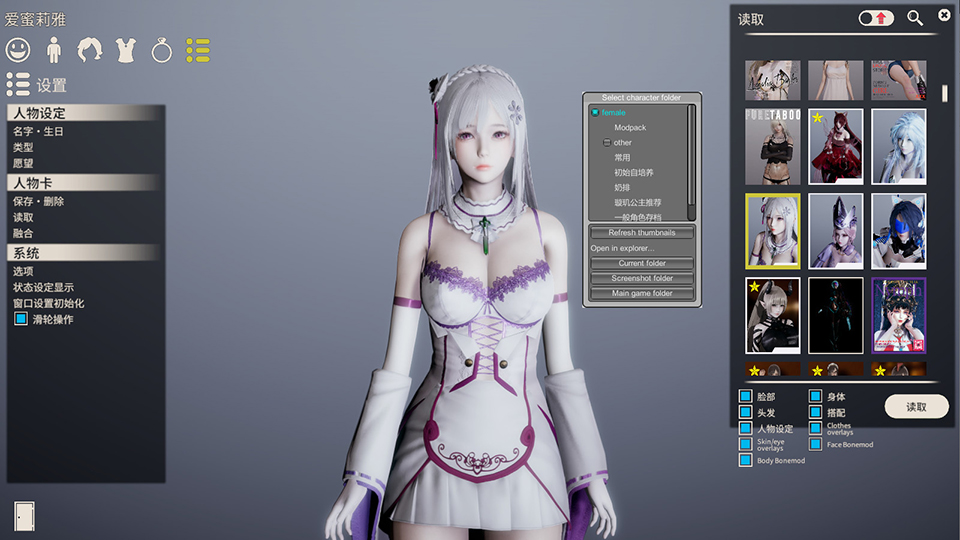960x540 pixels.
Task: Open the accessories ring icon
Action: [x=162, y=48]
